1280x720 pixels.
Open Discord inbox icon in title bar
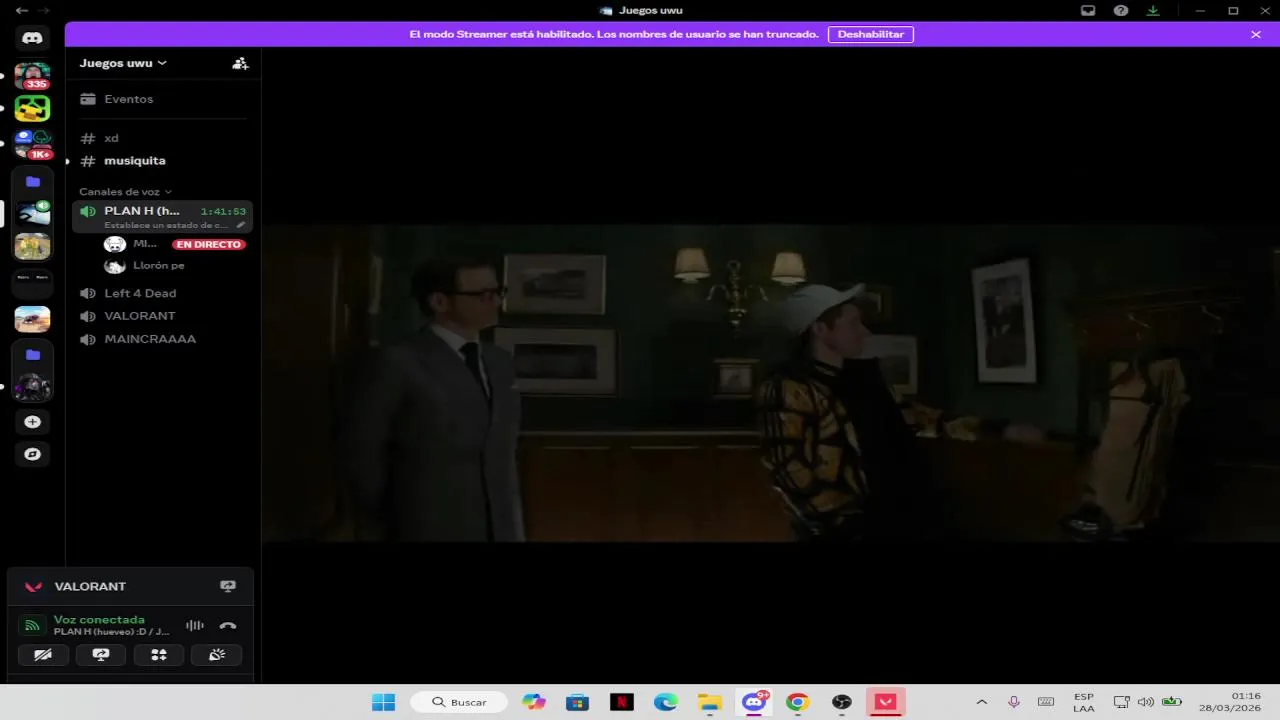[x=1088, y=10]
